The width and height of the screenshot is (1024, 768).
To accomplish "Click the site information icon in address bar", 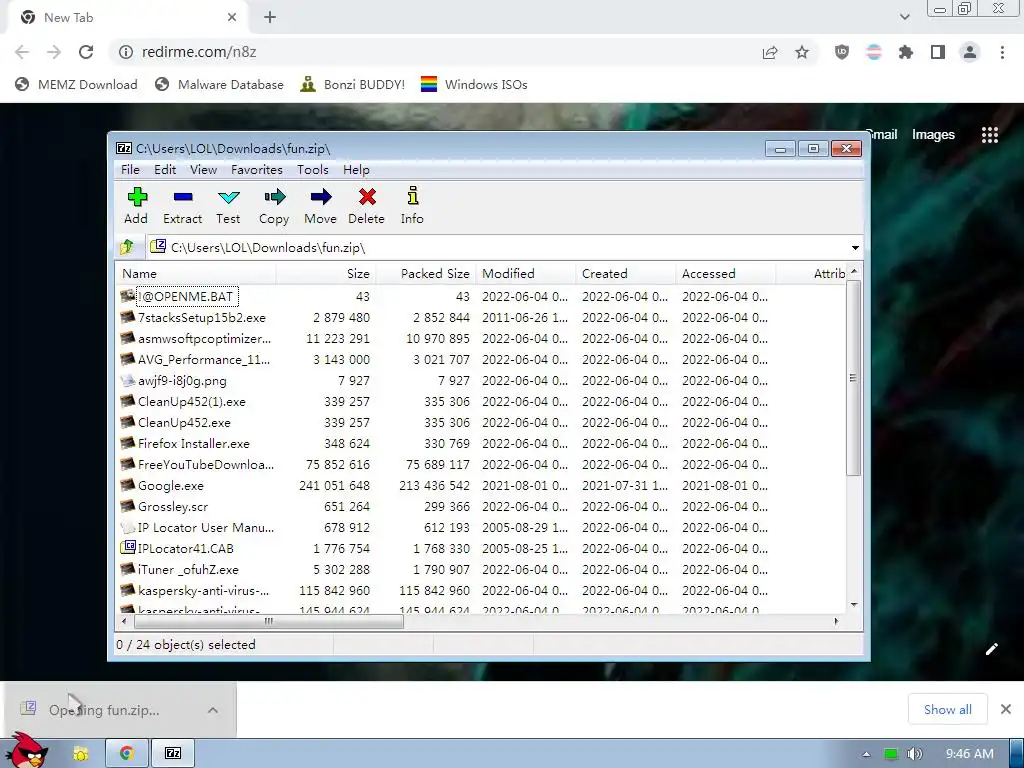I will [x=126, y=52].
